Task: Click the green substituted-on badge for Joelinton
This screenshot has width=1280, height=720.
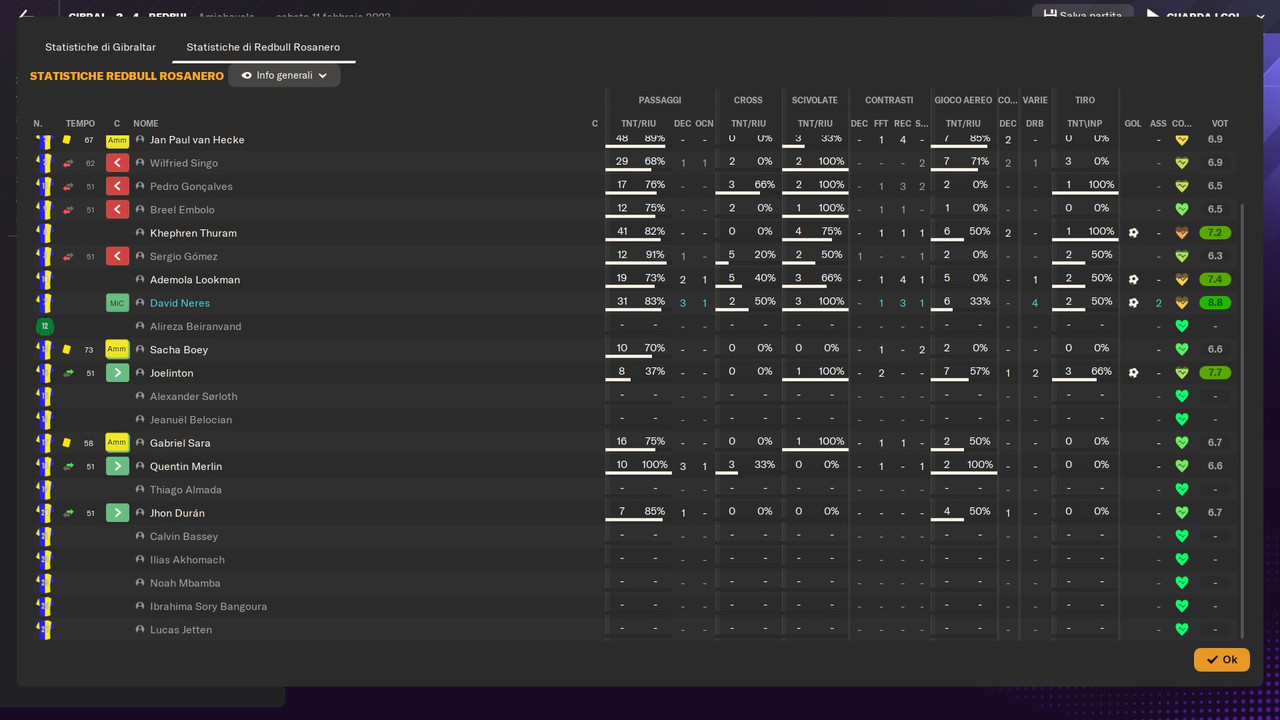Action: point(117,373)
